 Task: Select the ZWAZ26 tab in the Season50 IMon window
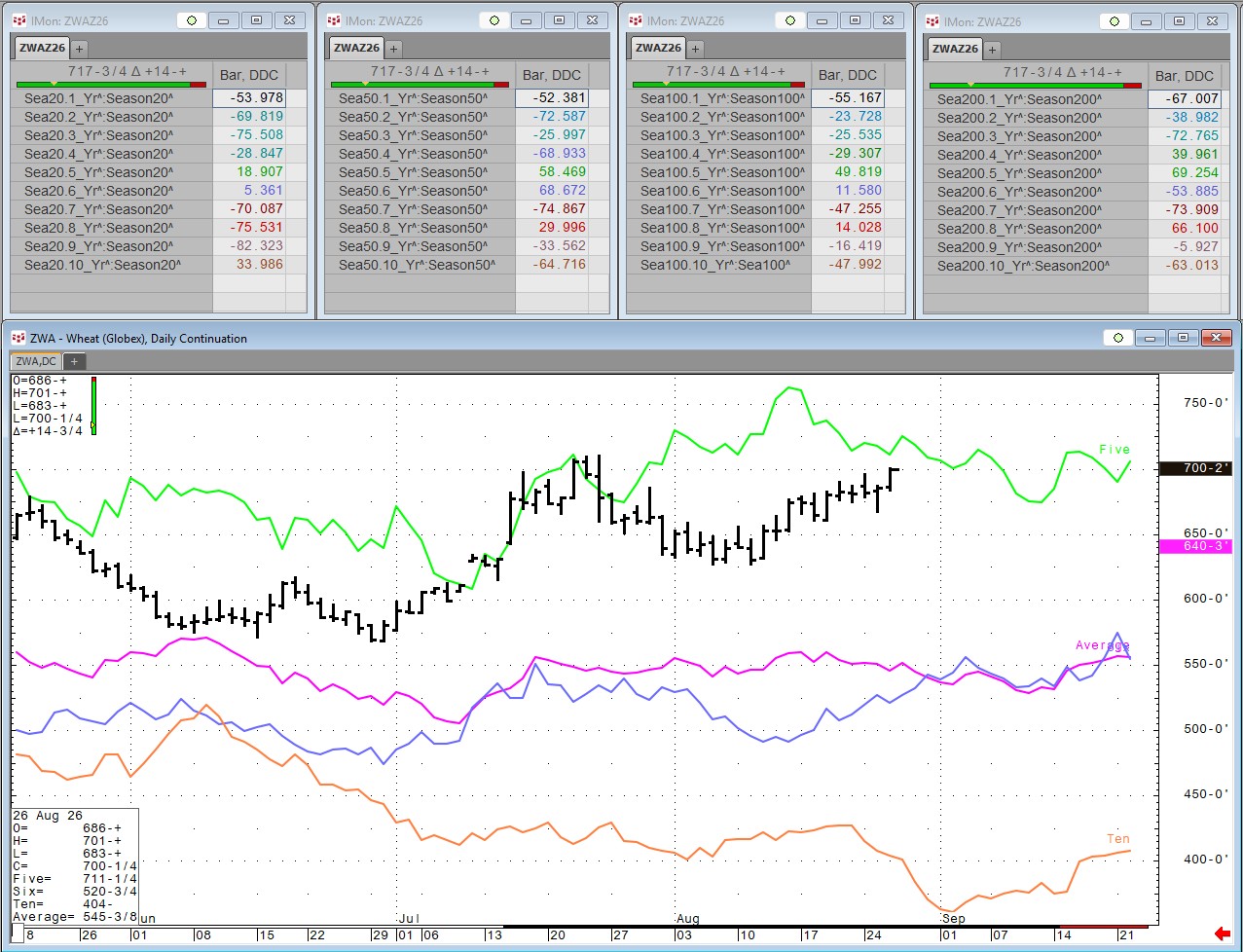pyautogui.click(x=356, y=48)
